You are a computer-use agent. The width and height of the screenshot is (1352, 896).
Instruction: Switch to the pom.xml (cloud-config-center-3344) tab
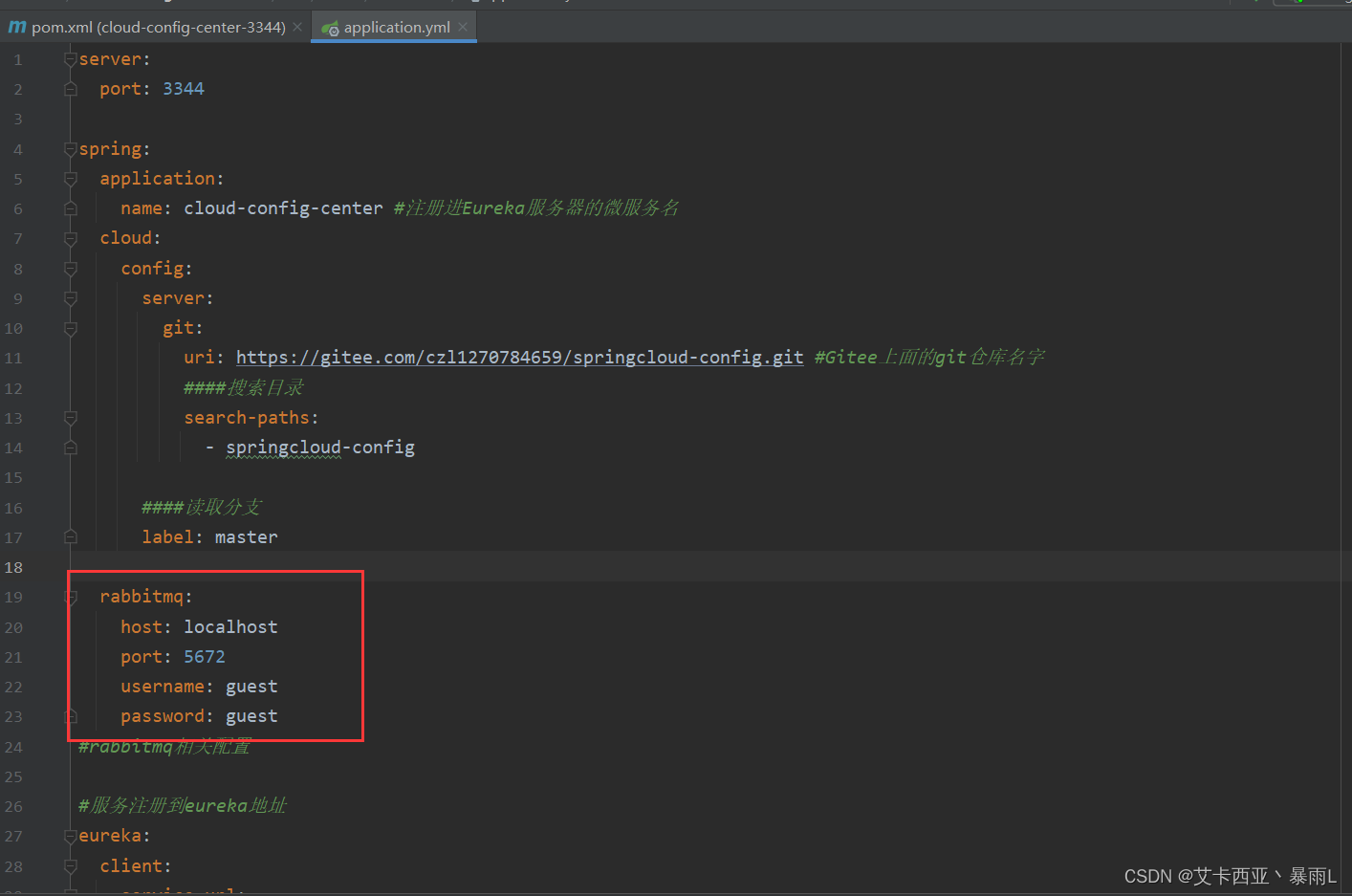pyautogui.click(x=158, y=27)
